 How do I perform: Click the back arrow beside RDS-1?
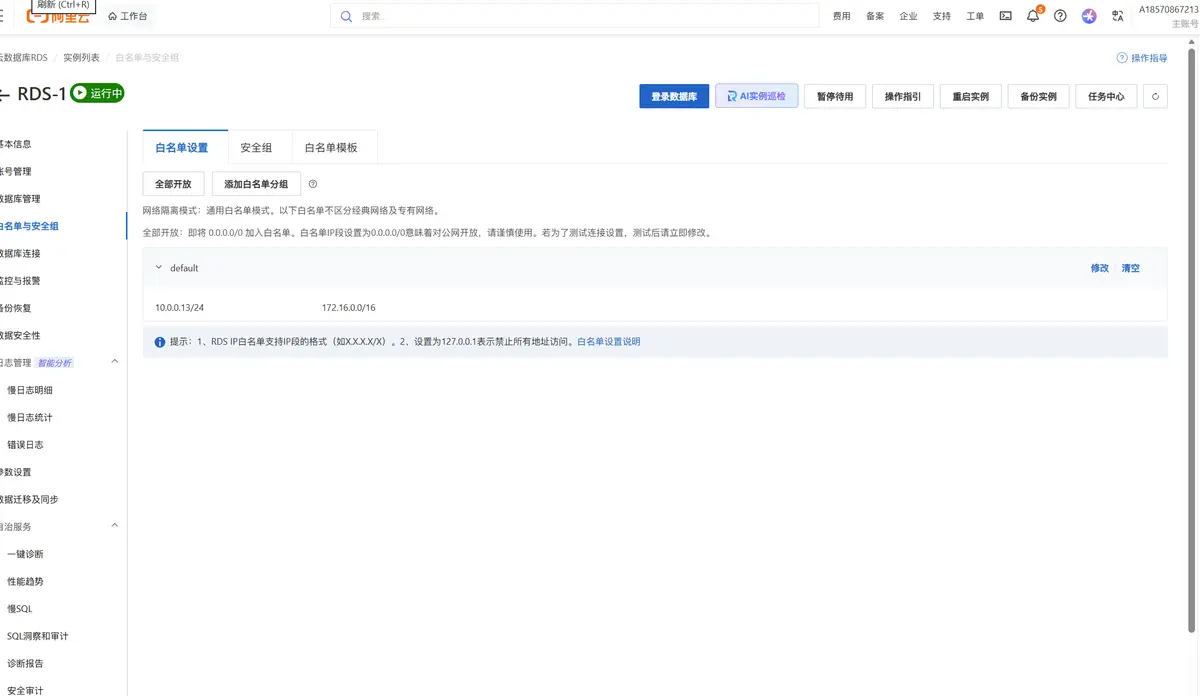click(x=5, y=93)
